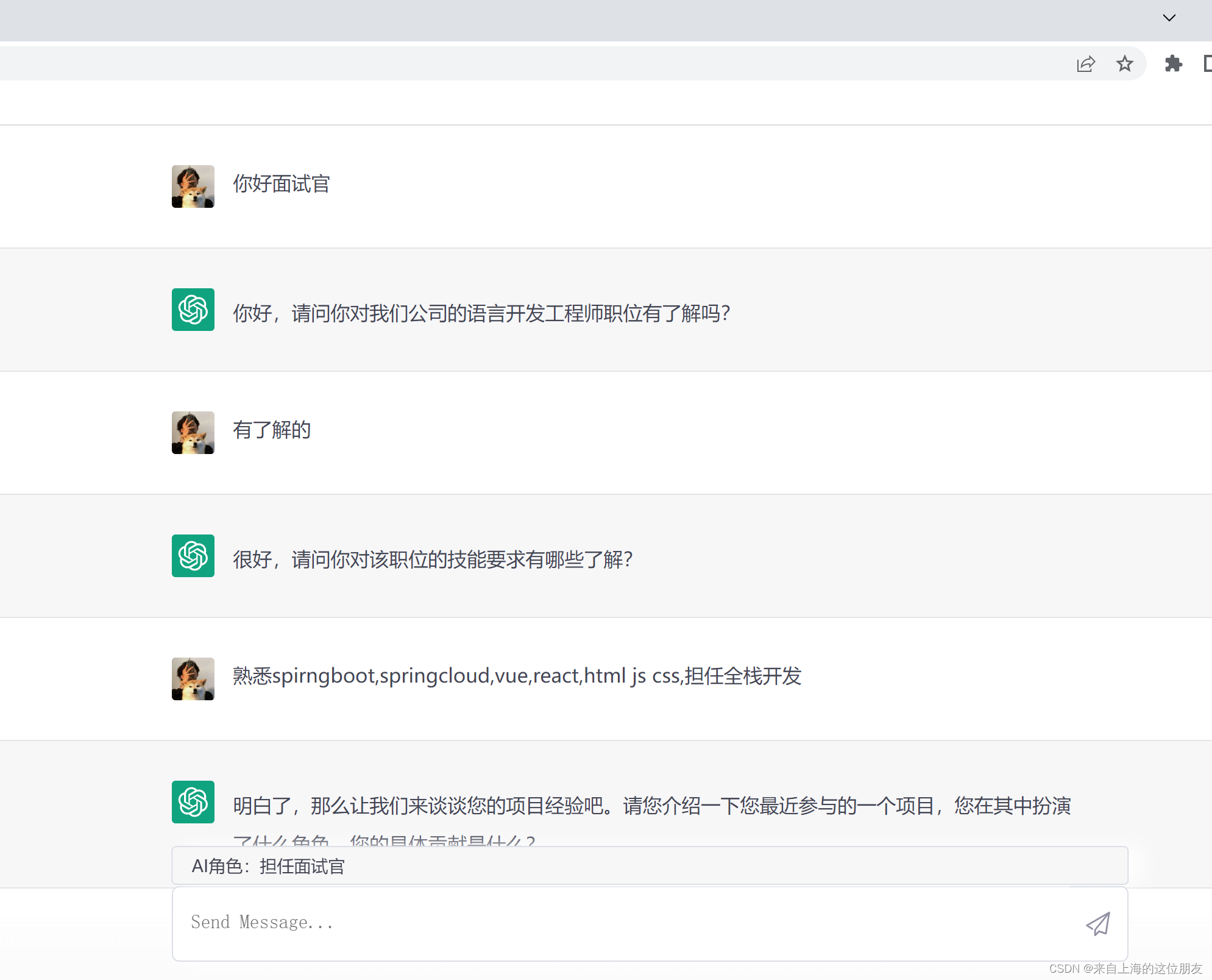
Task: Click the side panel icon at right edge
Action: point(1208,64)
